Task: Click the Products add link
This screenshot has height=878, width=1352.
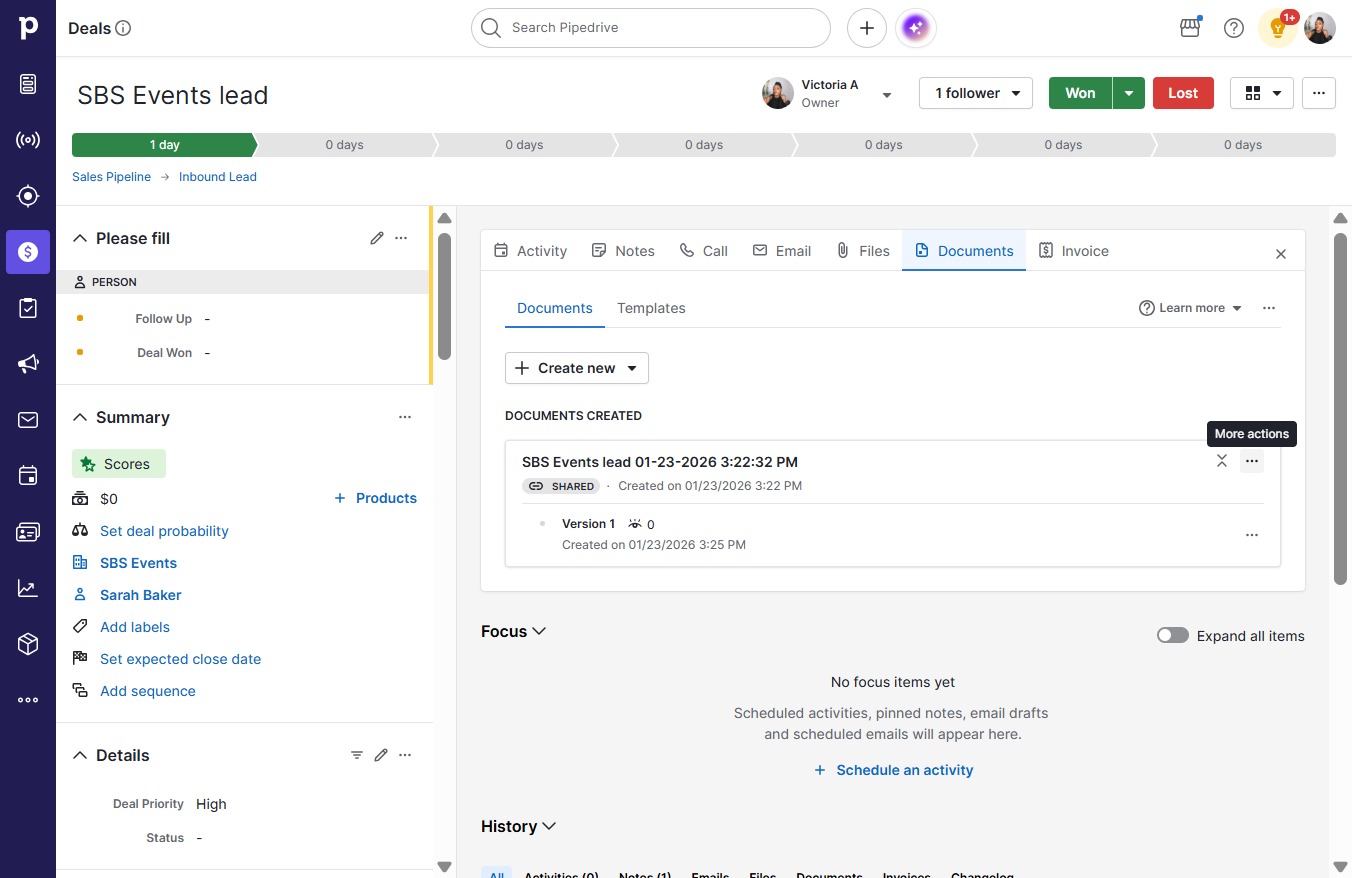Action: (375, 498)
